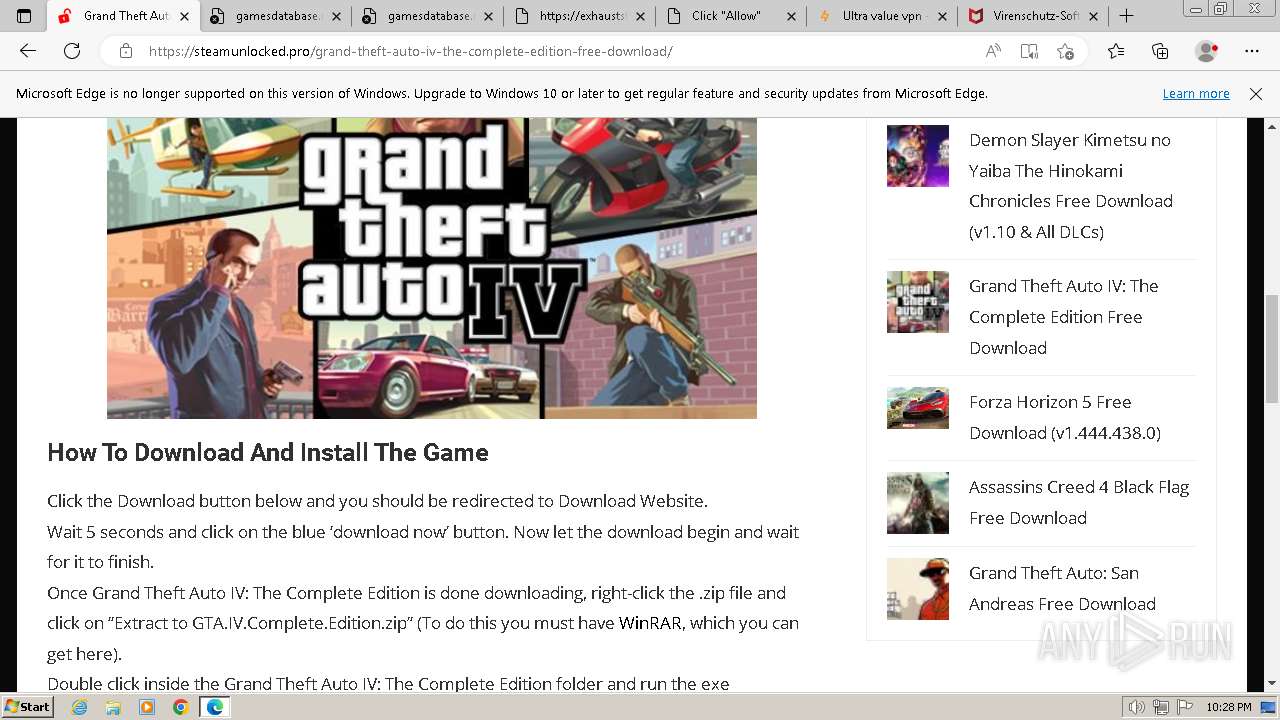Open the Collections icon
This screenshot has width=1280, height=720.
pyautogui.click(x=1160, y=51)
